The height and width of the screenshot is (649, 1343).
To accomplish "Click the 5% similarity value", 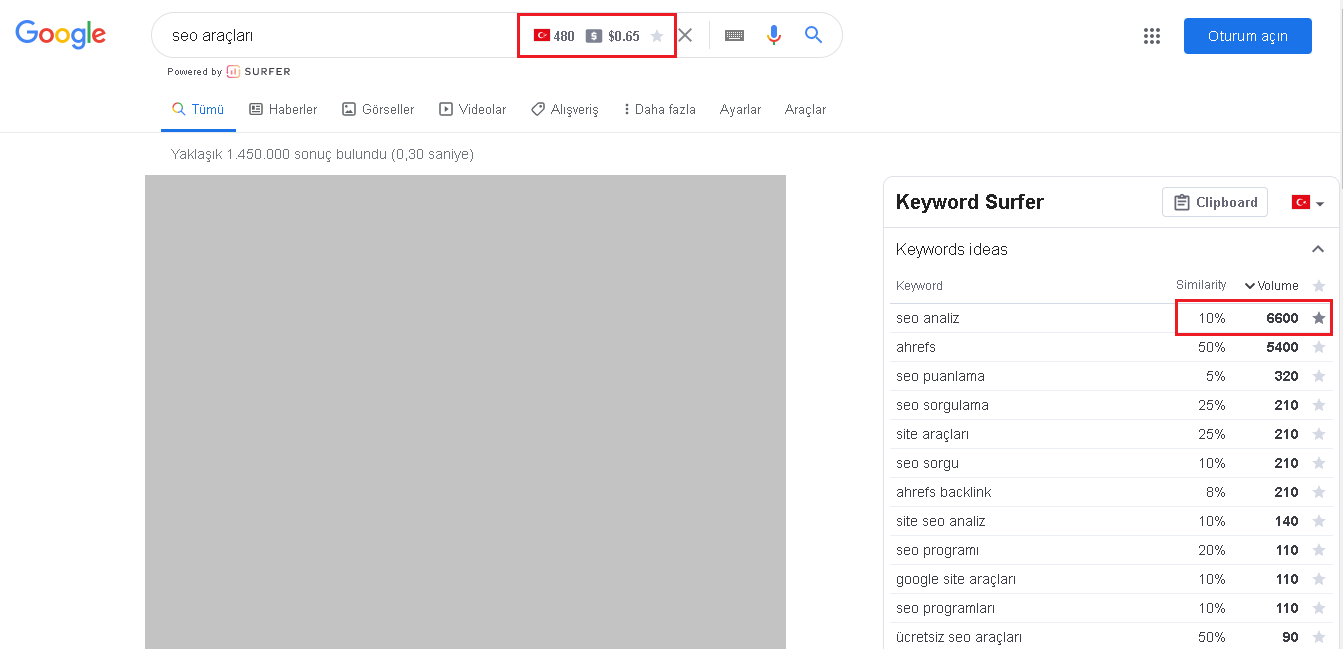I will click(1215, 376).
